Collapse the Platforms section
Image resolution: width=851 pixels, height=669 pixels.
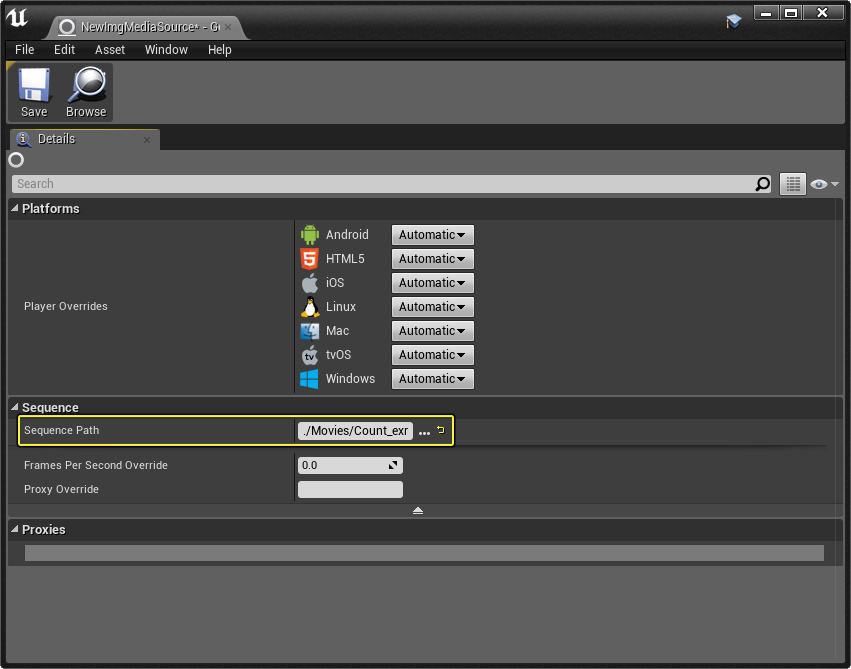(15, 208)
